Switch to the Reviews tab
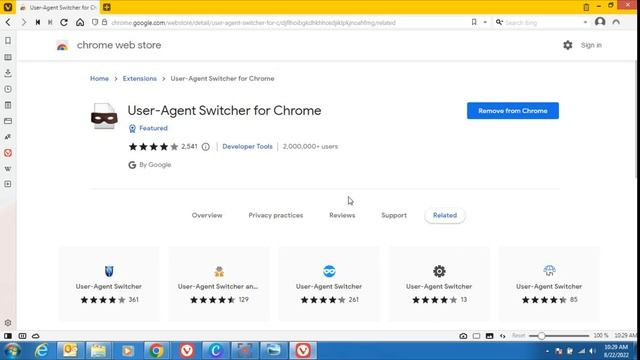 342,215
